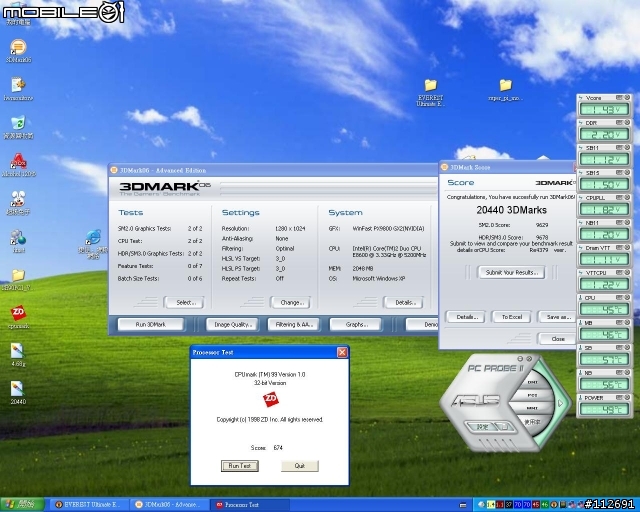Click the SB temperature 57°C readout
640x512 pixels.
click(604, 360)
